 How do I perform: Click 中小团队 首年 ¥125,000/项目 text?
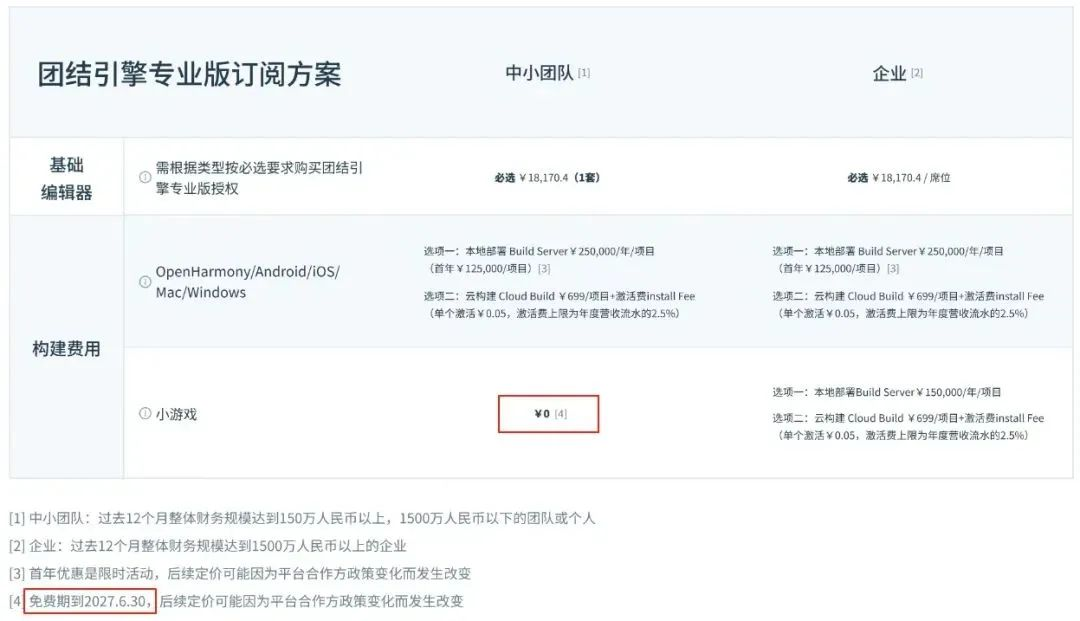tap(480, 269)
